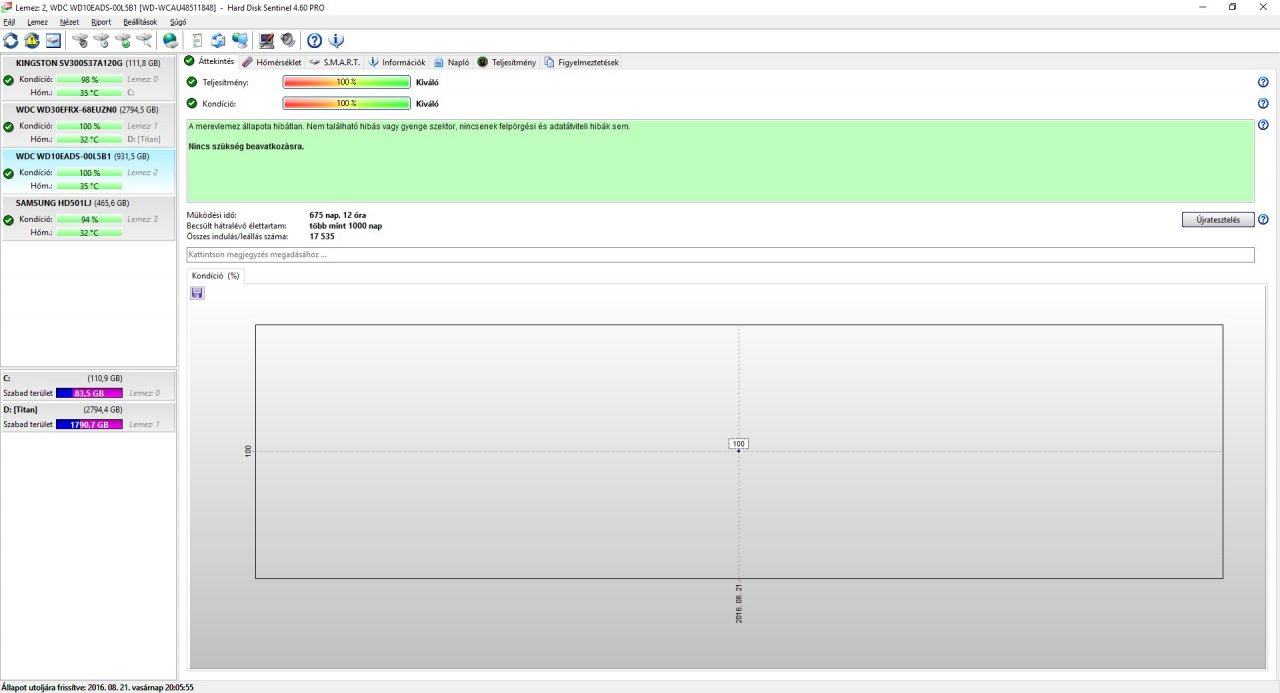
Task: Switch to the S.M.A.R.T. tab
Action: click(335, 62)
